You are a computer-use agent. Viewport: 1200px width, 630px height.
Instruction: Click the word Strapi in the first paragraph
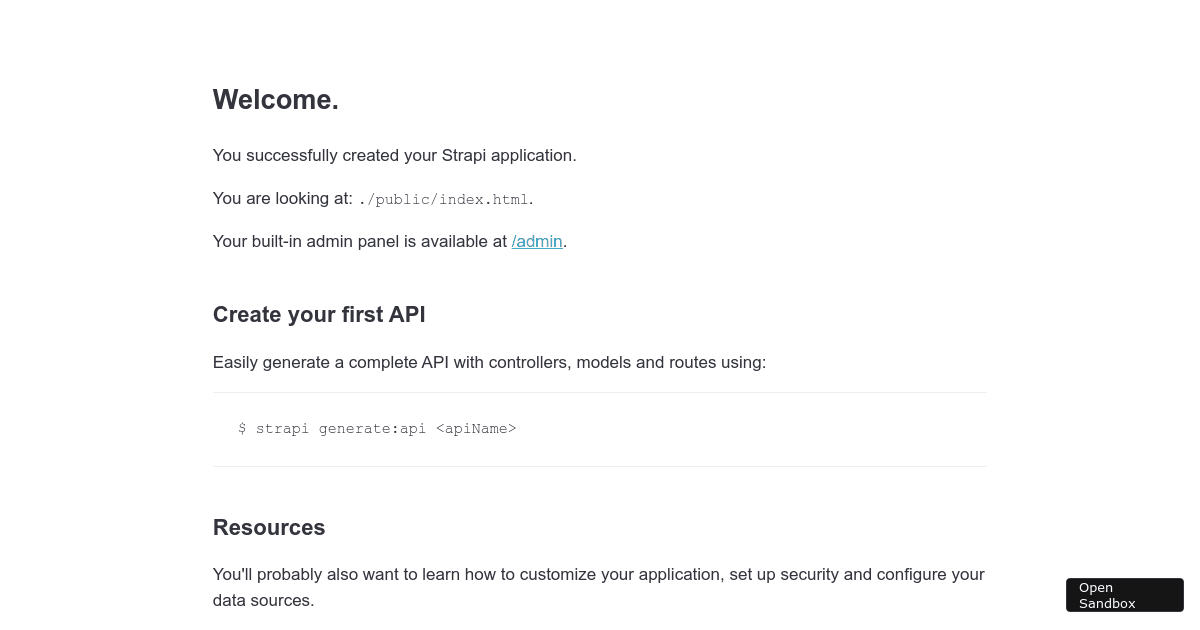tap(463, 155)
